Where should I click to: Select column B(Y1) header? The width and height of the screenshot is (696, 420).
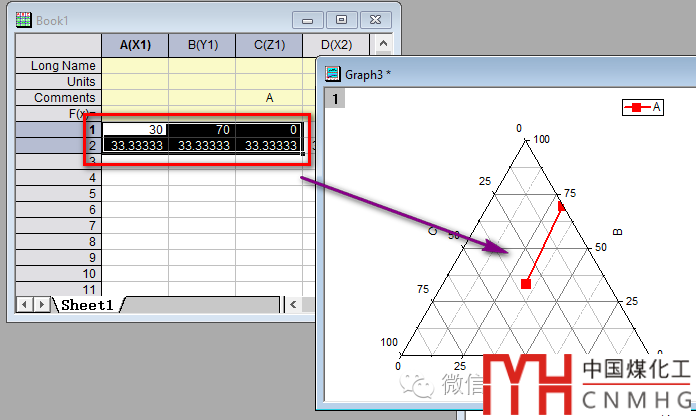202,45
